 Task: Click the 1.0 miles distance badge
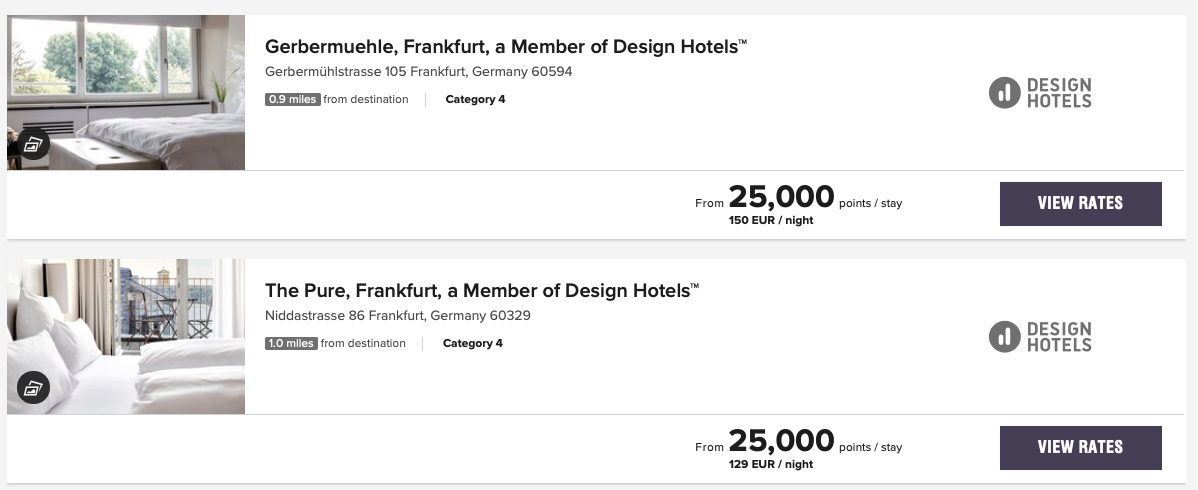[x=291, y=343]
